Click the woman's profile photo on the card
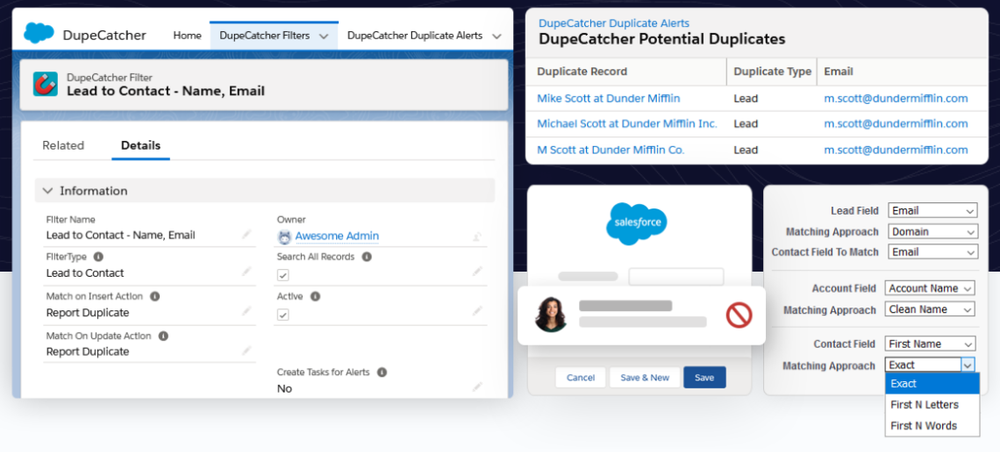Viewport: 1000px width, 452px height. pos(550,314)
